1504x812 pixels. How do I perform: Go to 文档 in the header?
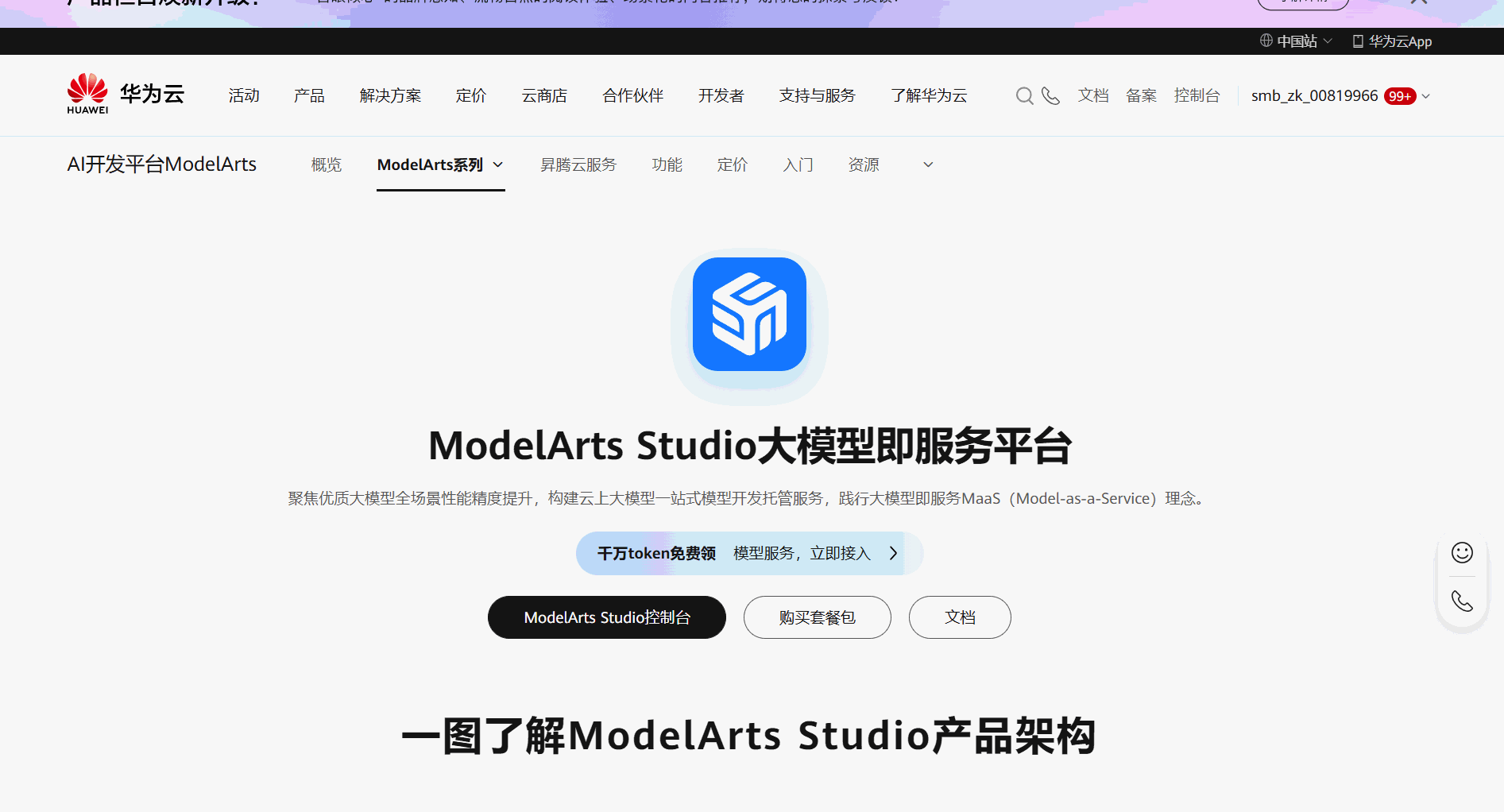(1093, 95)
